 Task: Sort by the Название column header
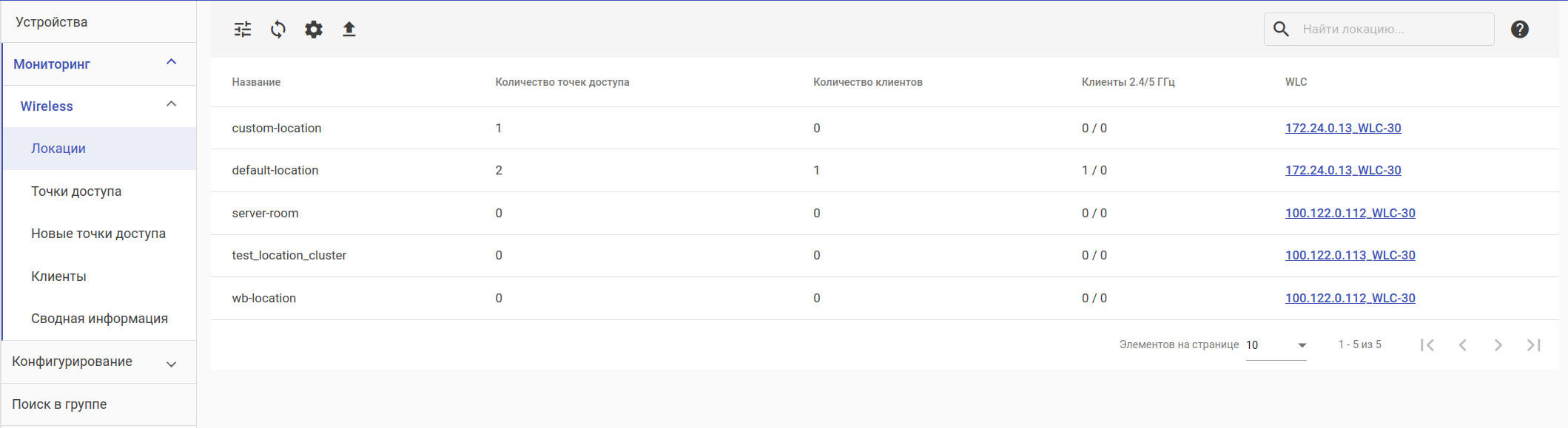point(256,82)
